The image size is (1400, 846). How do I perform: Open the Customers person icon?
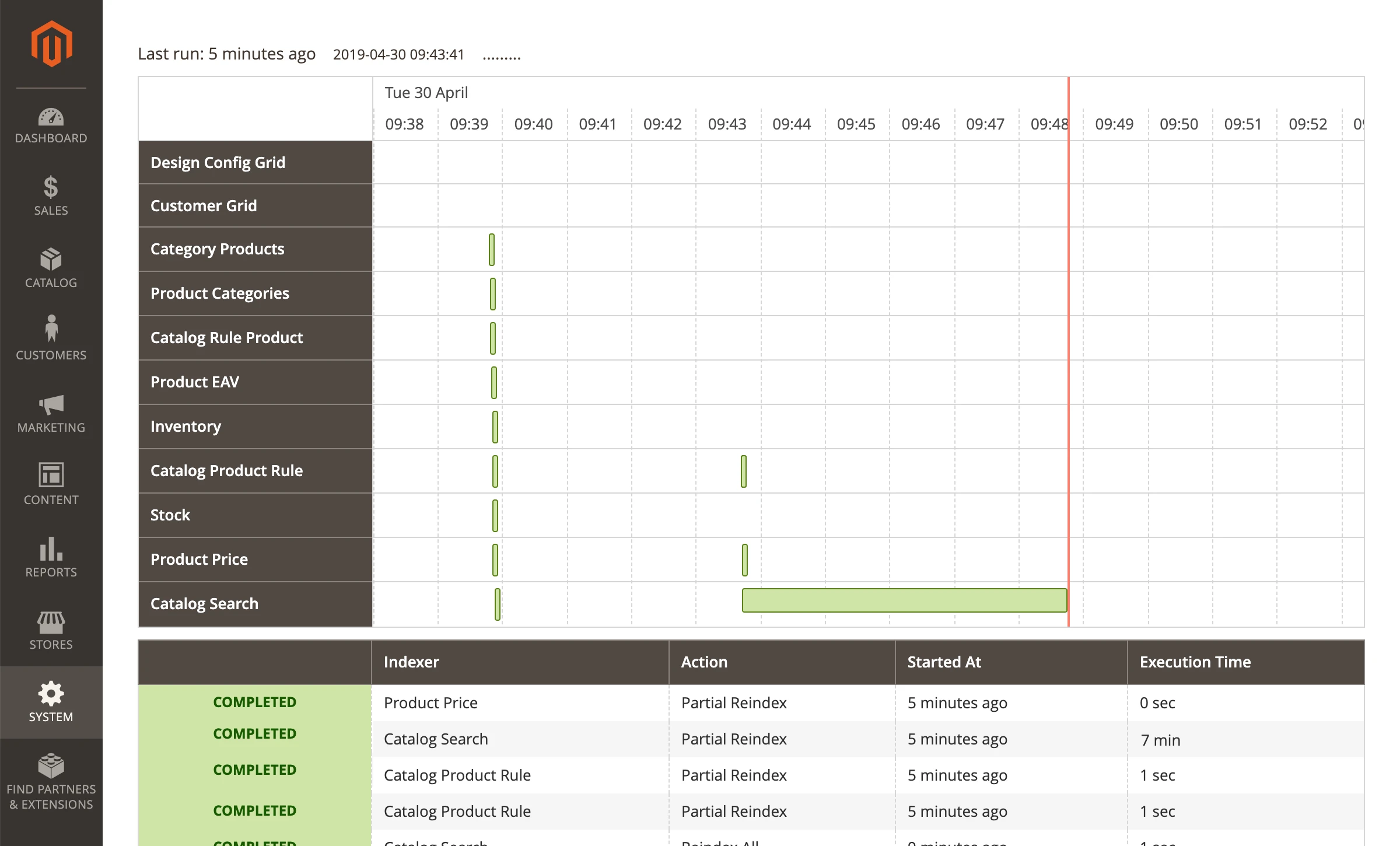pos(51,328)
